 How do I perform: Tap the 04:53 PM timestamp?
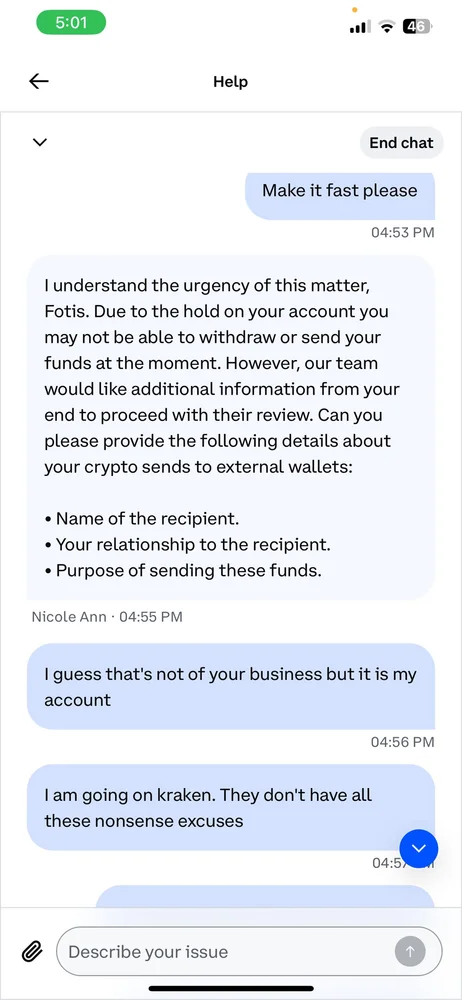403,232
